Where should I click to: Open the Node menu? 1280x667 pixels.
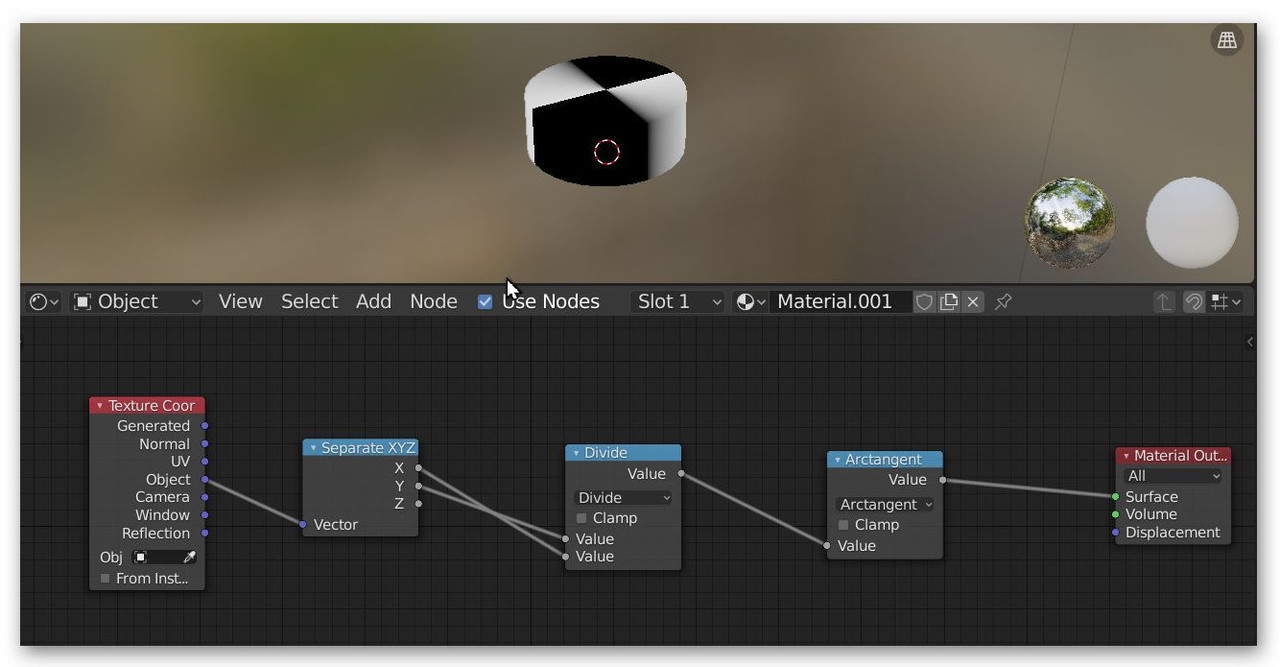(433, 302)
